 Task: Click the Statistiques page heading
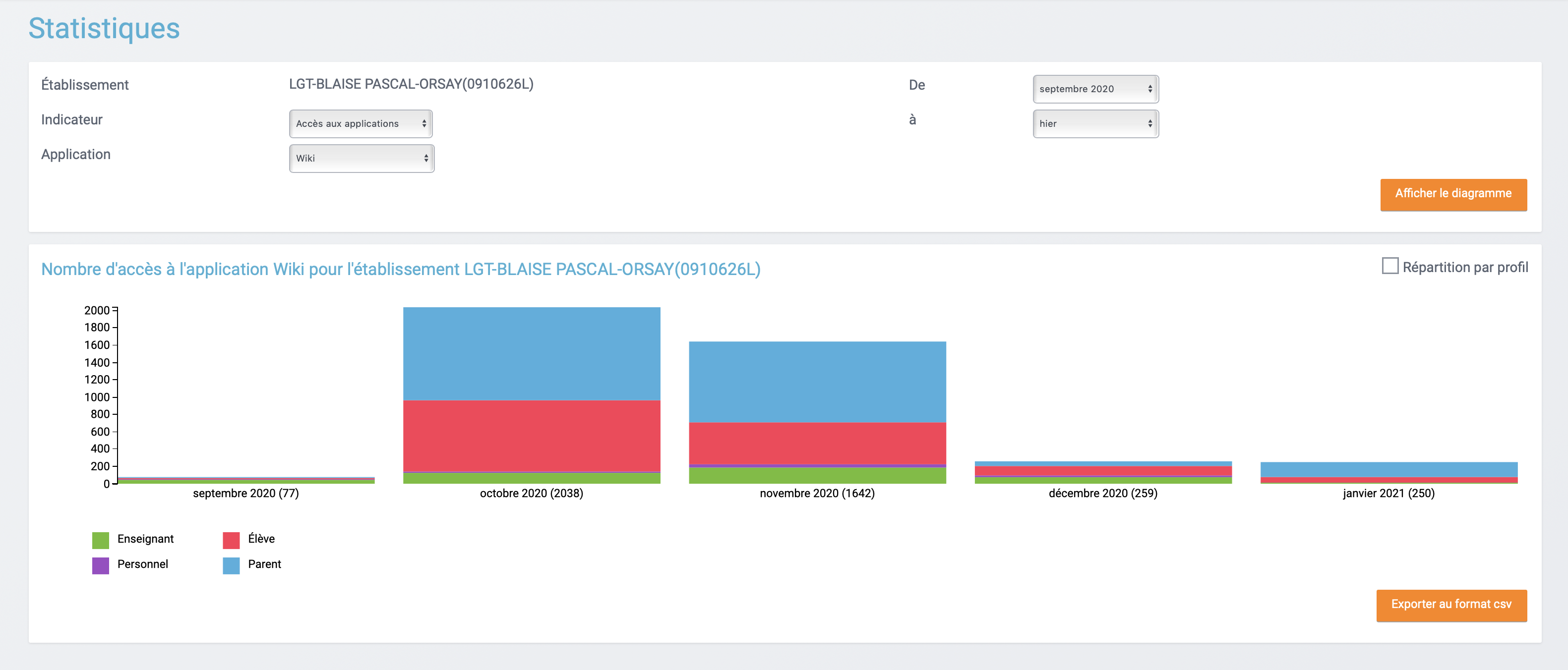coord(104,29)
